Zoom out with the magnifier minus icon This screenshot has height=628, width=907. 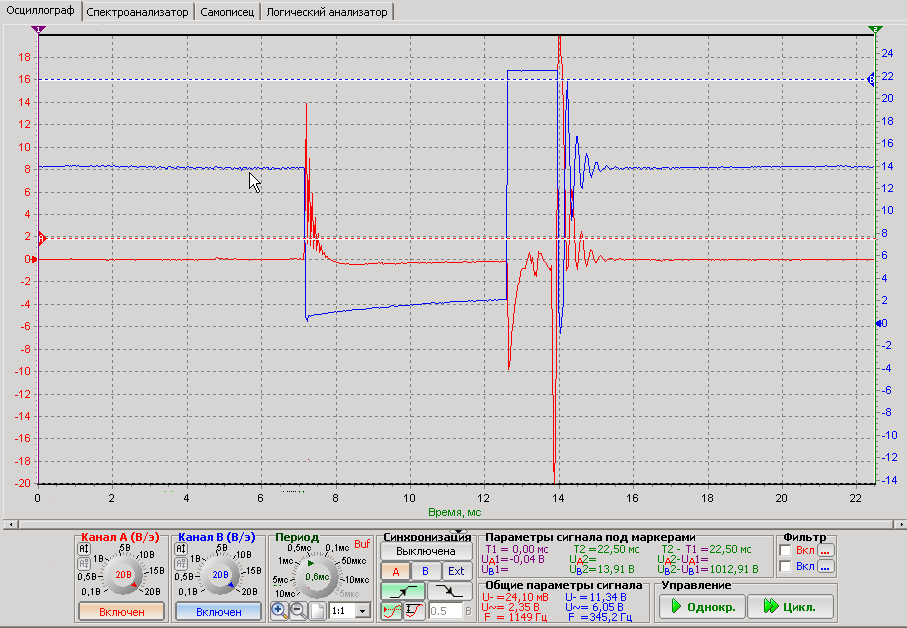coord(298,610)
